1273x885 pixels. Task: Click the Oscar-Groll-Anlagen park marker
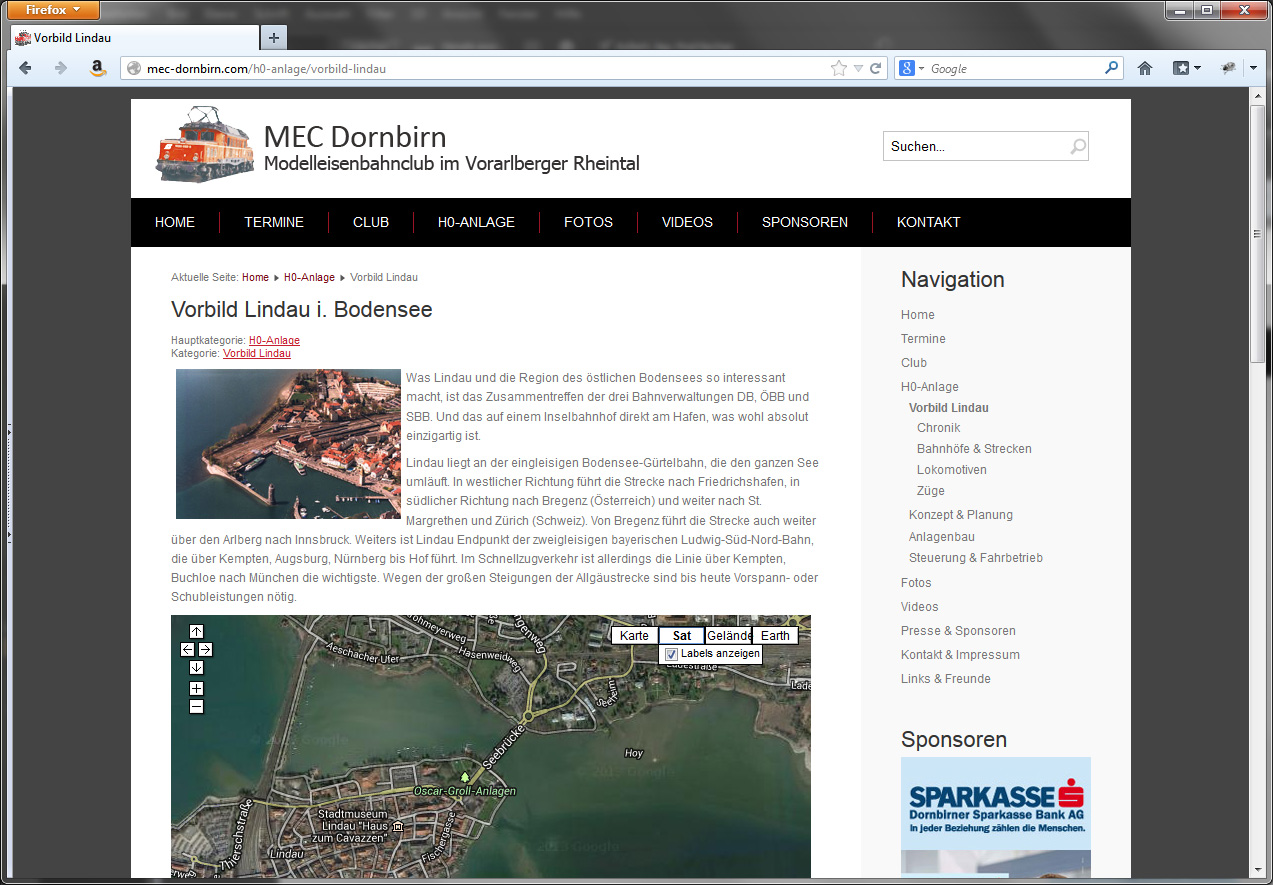coord(464,776)
